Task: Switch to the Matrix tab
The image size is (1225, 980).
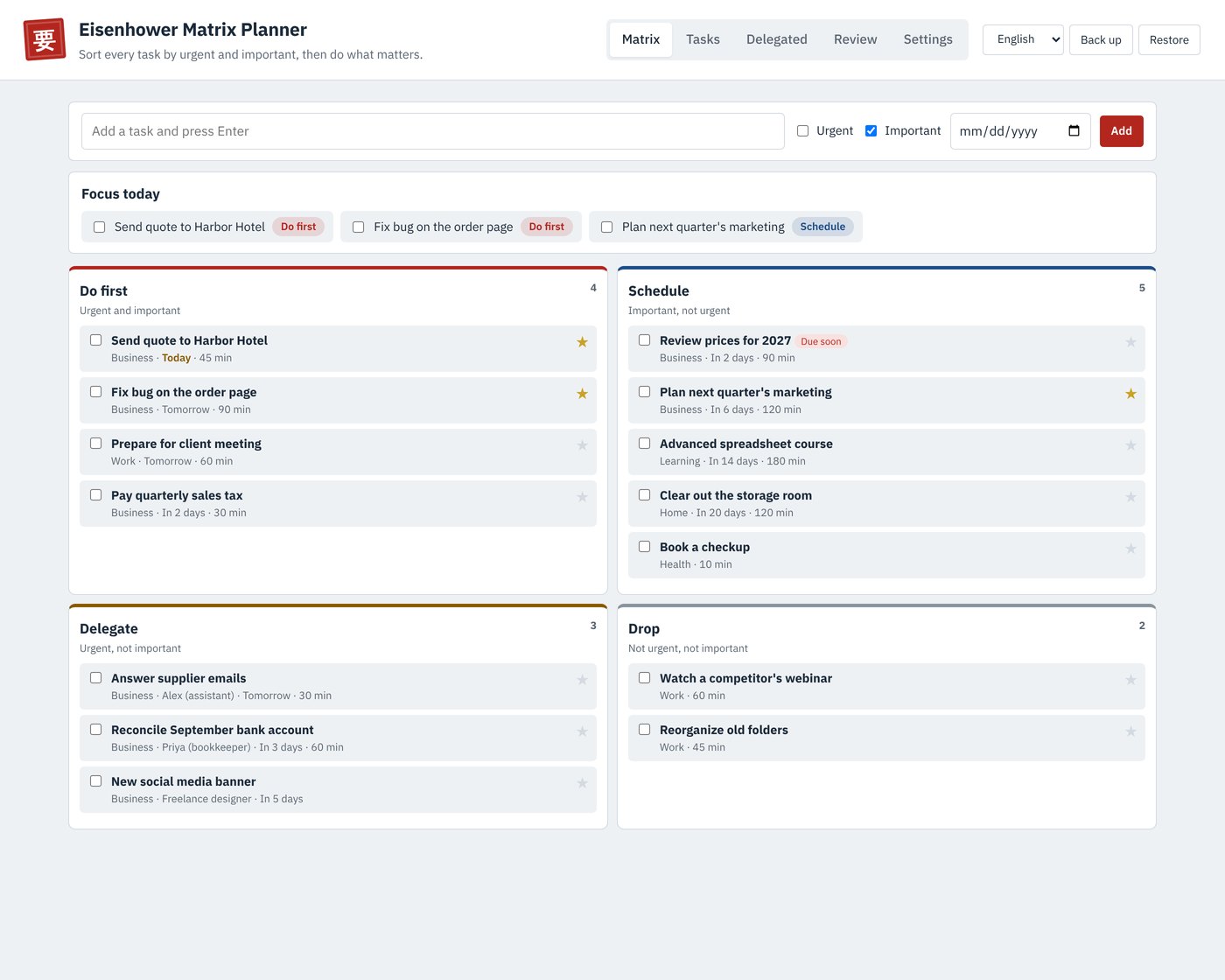Action: [640, 39]
